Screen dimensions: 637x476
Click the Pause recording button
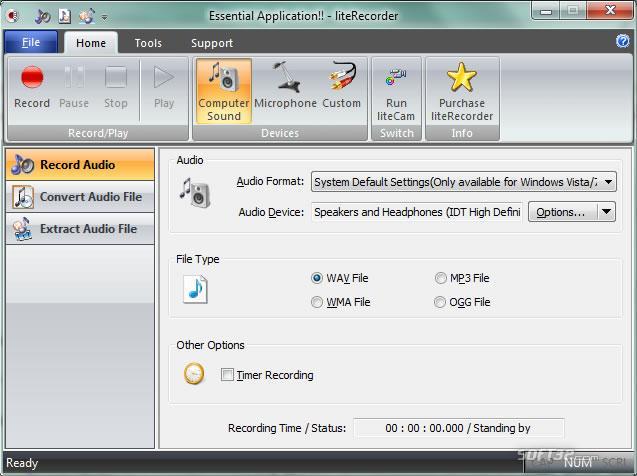[x=74, y=88]
